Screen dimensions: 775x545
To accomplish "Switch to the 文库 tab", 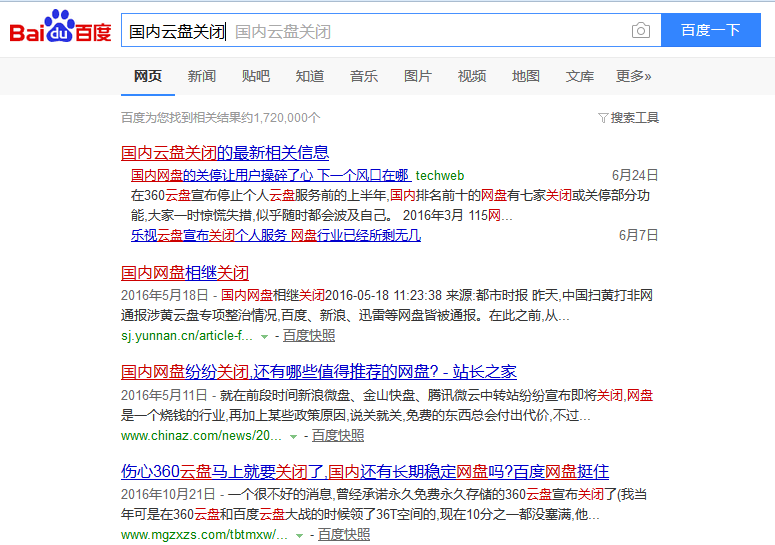I will tap(579, 76).
